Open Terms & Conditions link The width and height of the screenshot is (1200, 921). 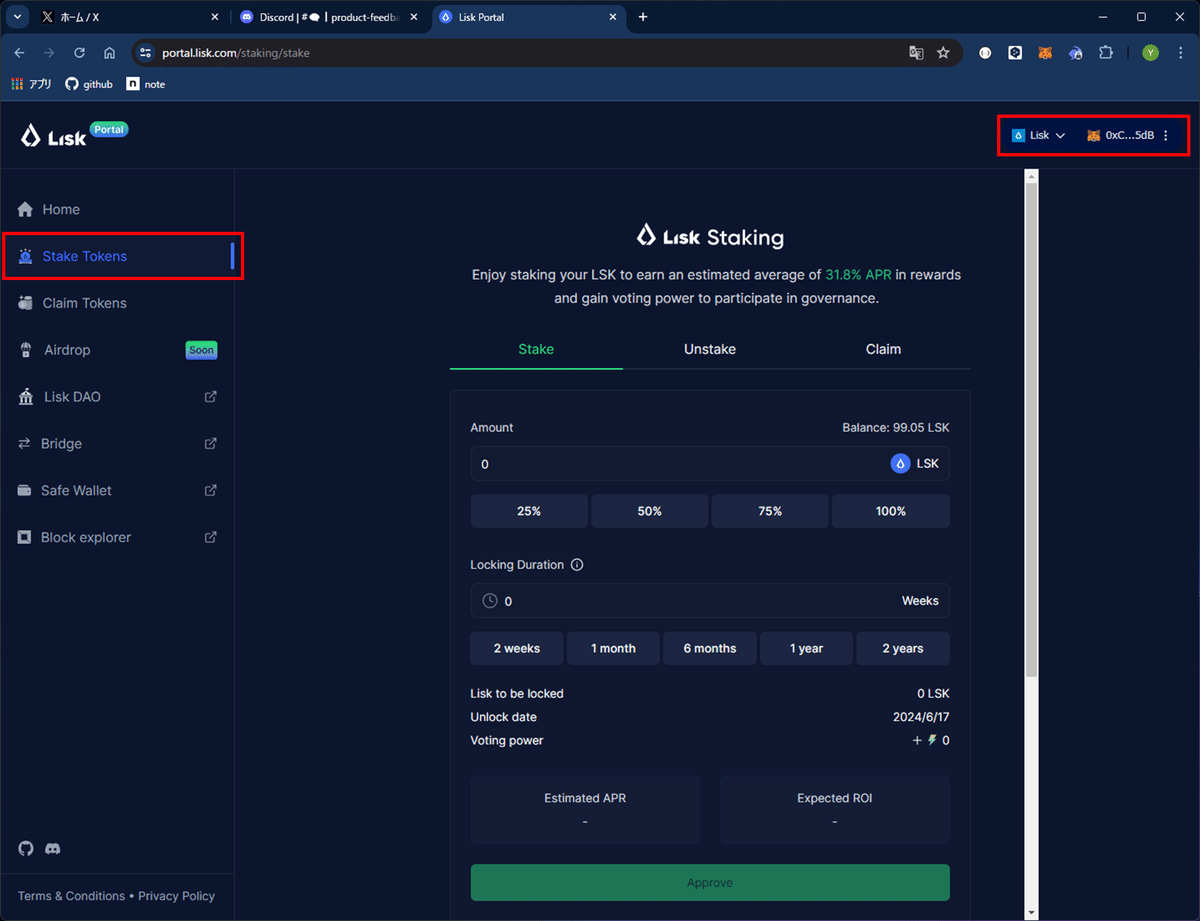[71, 896]
